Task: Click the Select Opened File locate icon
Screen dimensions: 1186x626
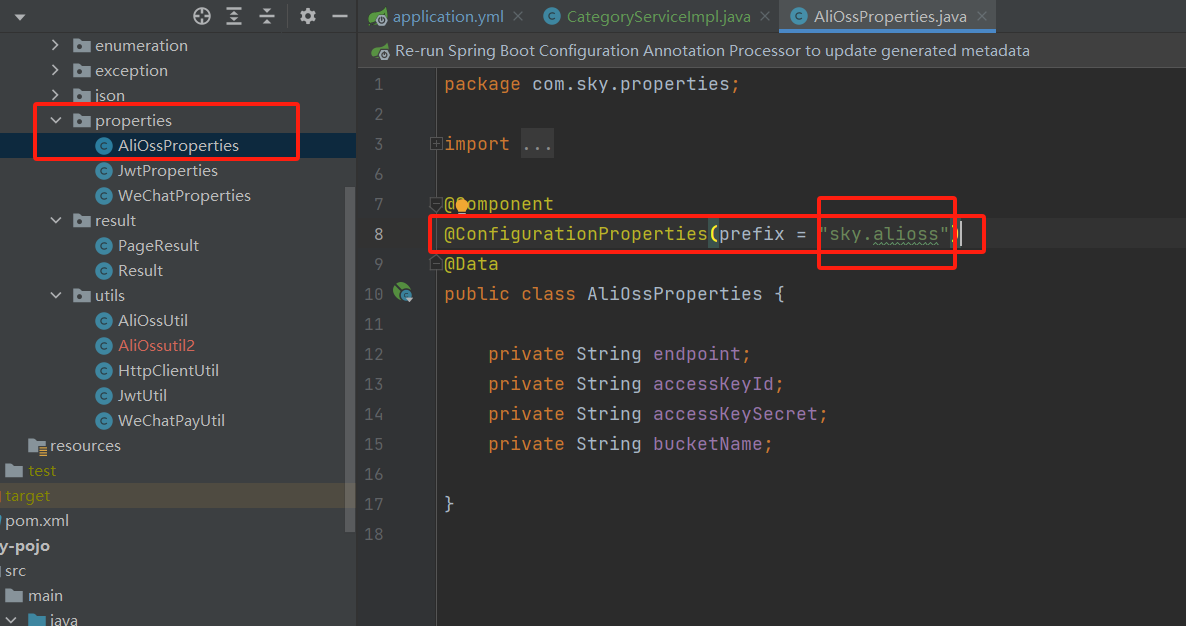Action: tap(202, 16)
